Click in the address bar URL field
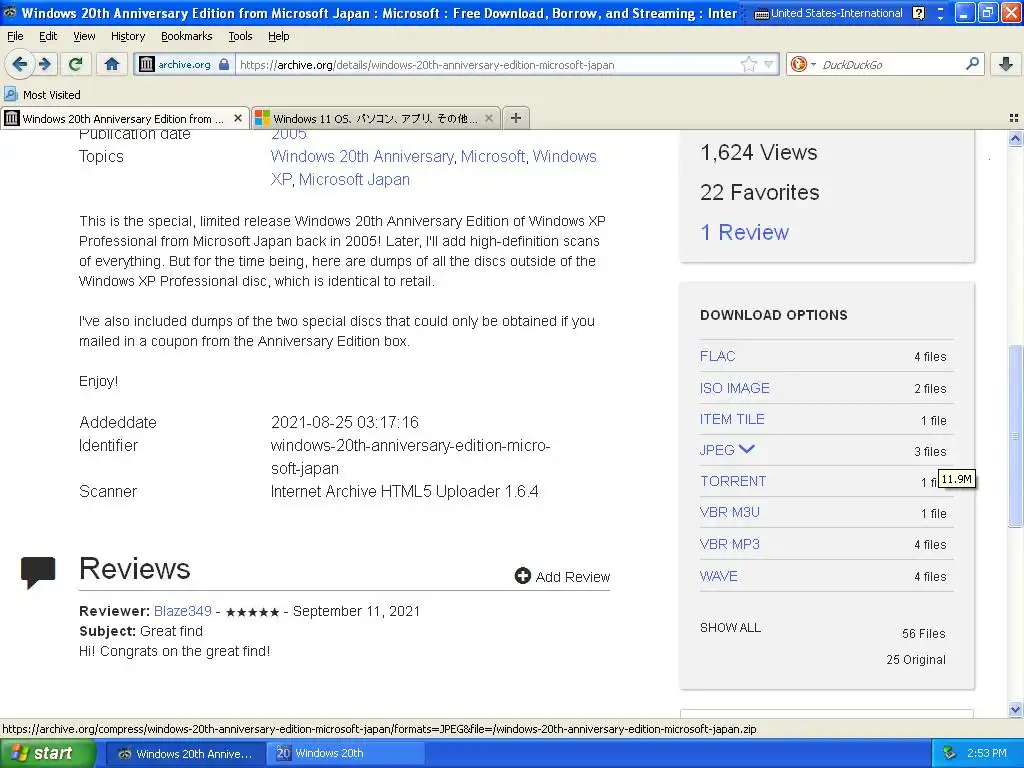The height and width of the screenshot is (768, 1024). click(487, 64)
